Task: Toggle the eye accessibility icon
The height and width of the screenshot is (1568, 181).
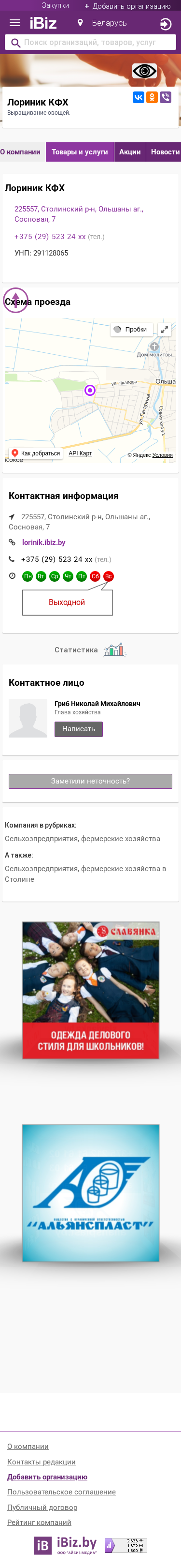Action: (144, 71)
